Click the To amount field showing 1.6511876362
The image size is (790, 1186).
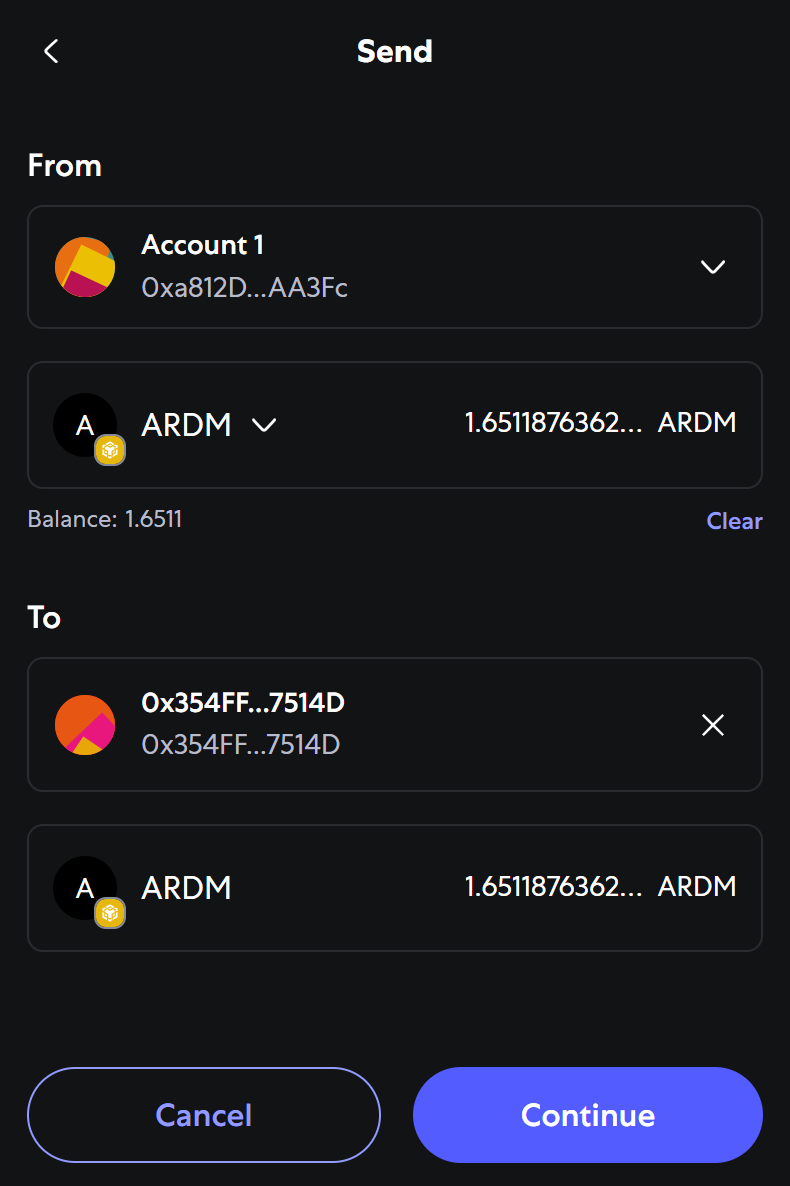(553, 887)
